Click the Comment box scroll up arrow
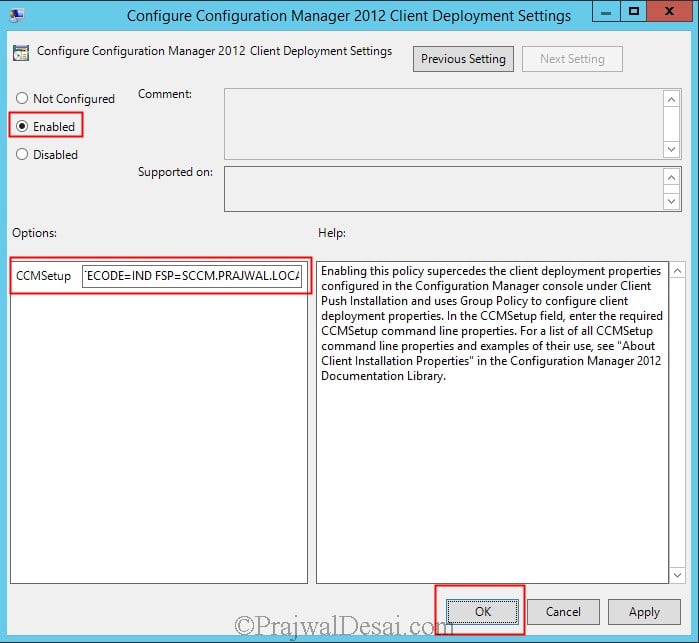699x643 pixels. tap(672, 99)
